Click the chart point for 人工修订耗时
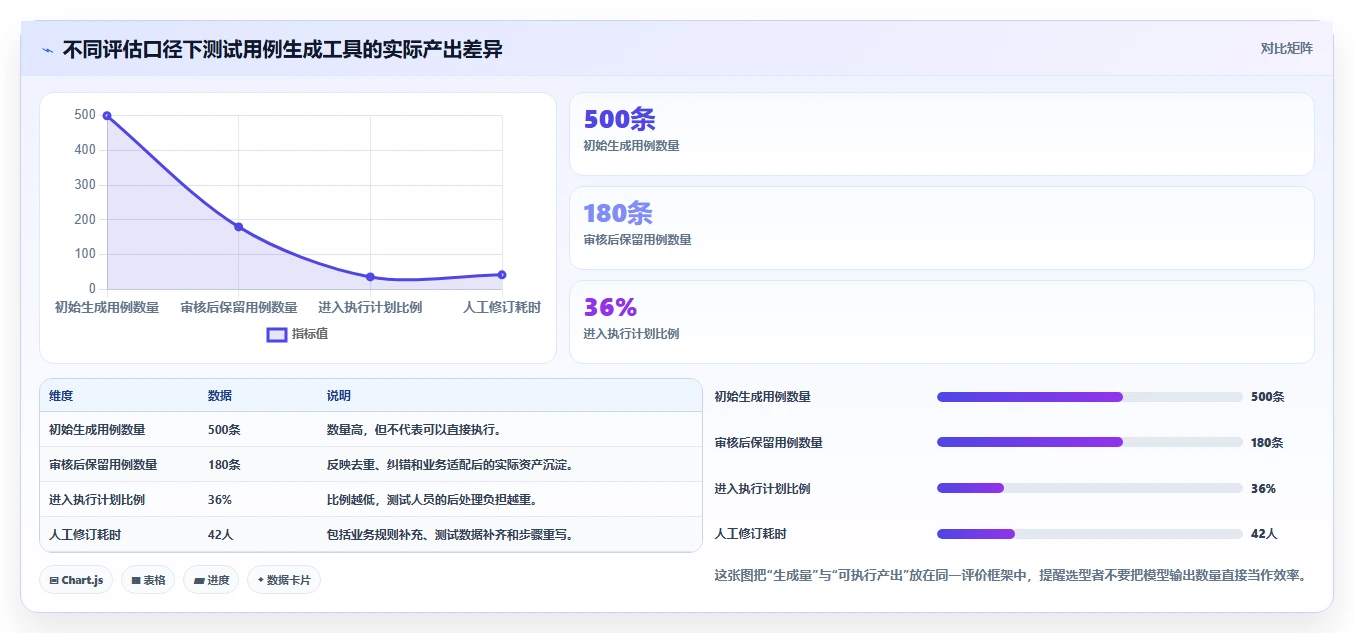Image resolution: width=1354 pixels, height=633 pixels. (502, 275)
